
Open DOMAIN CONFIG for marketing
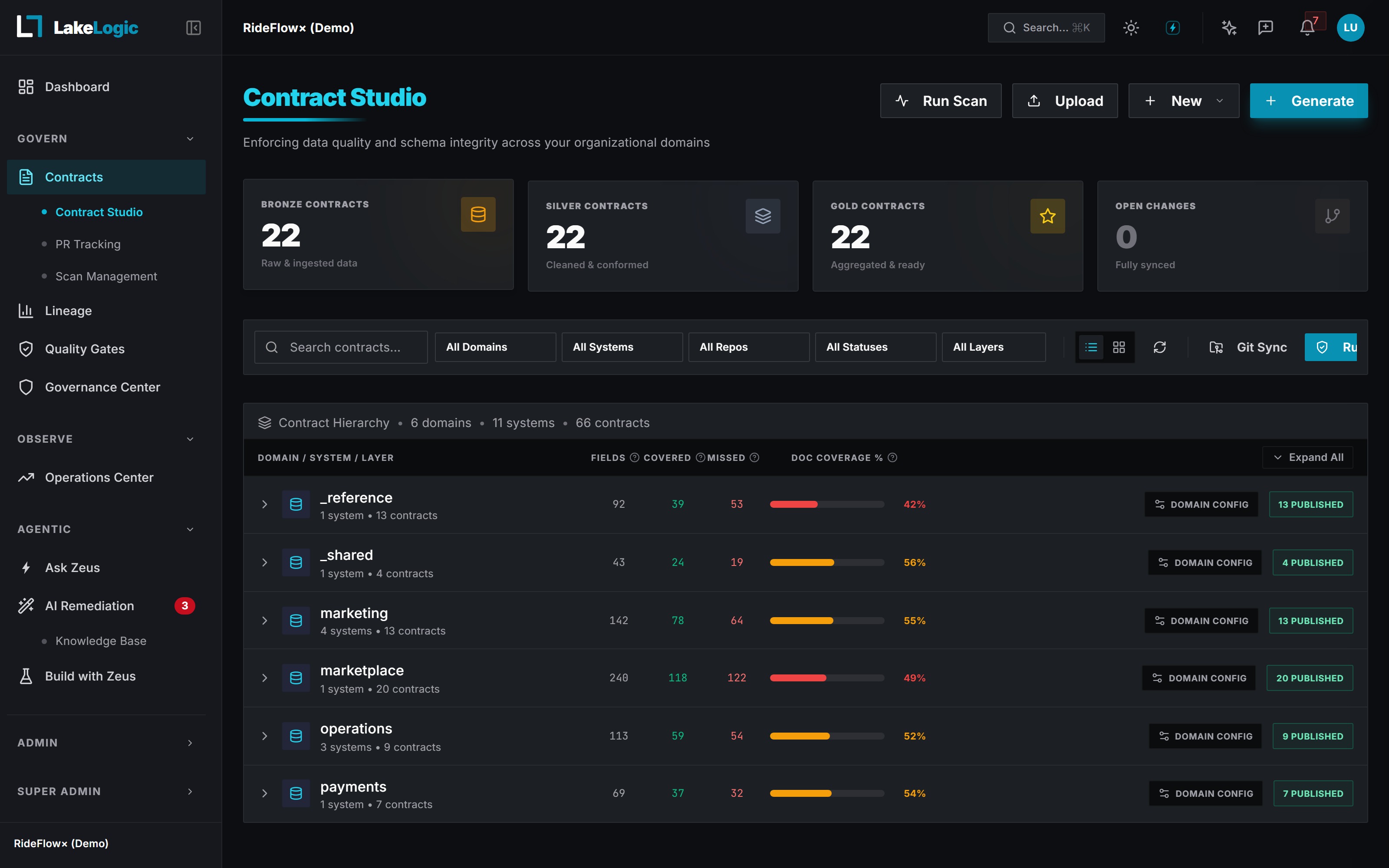[x=1201, y=621]
